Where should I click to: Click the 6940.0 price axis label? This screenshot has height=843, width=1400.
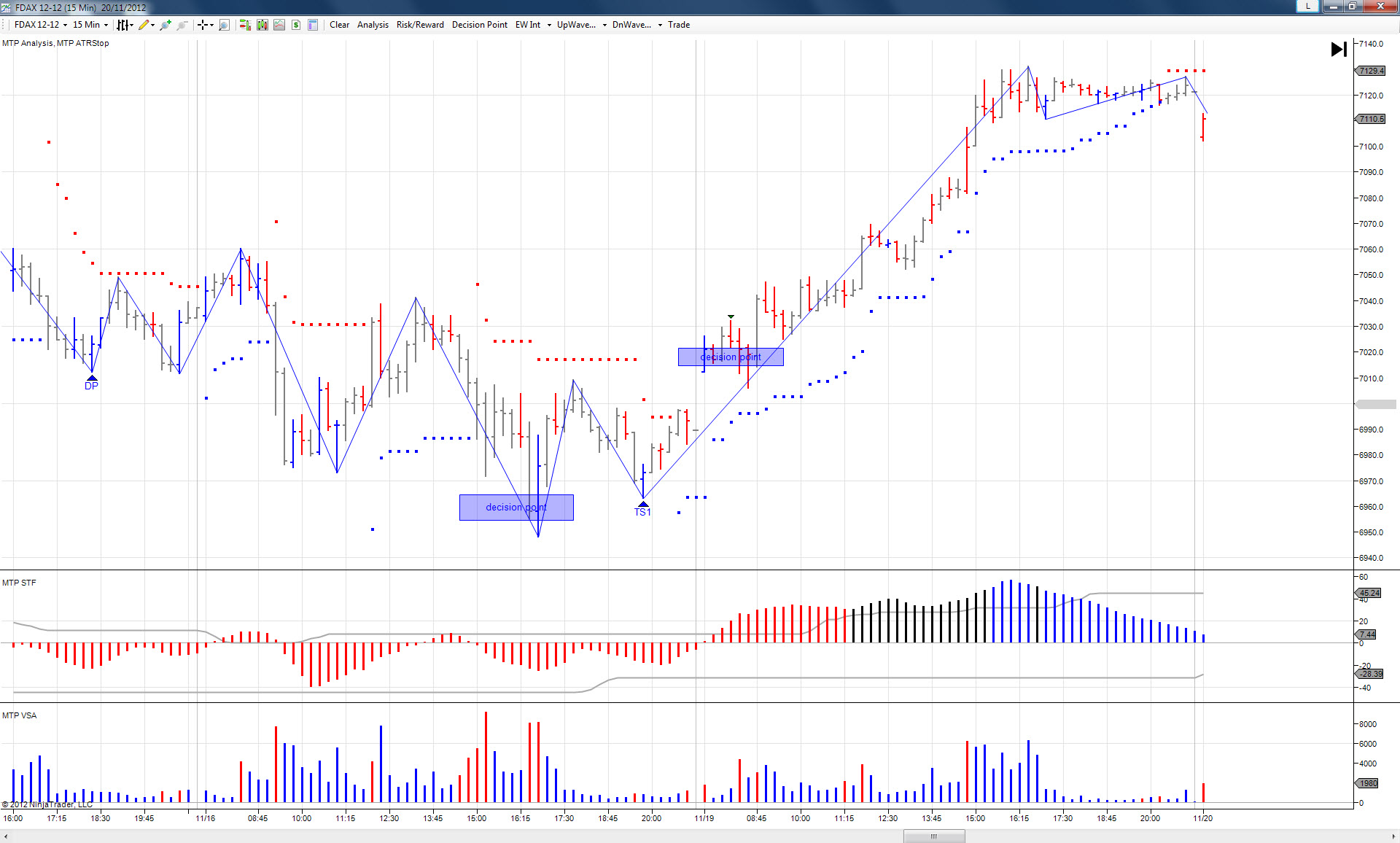click(1371, 558)
